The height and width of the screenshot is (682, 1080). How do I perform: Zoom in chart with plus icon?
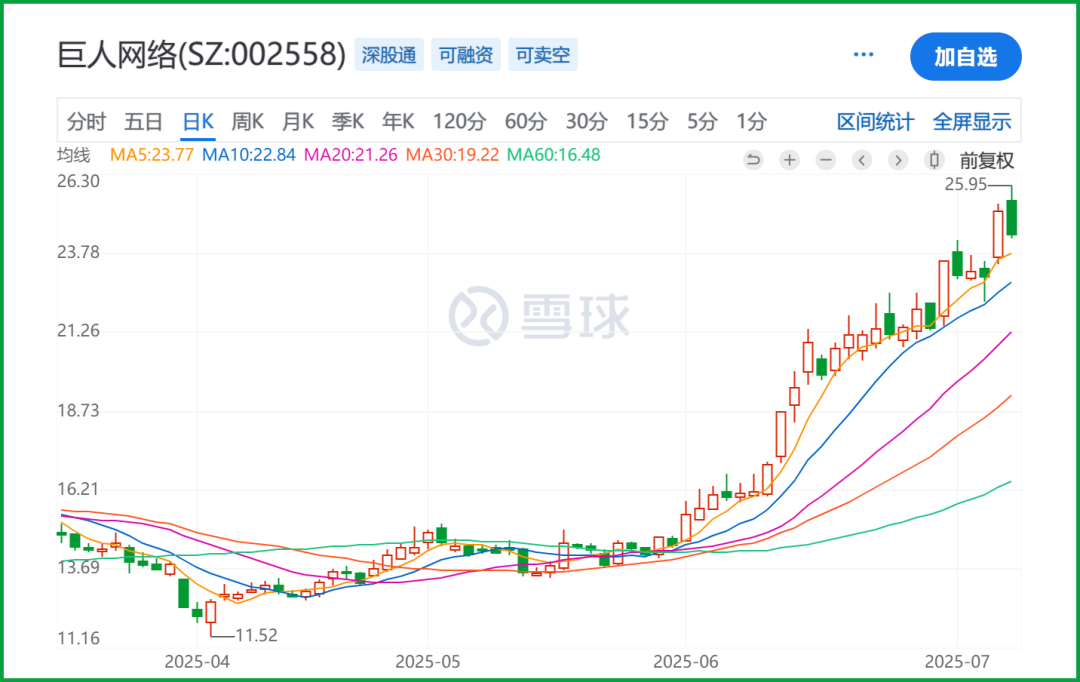point(789,161)
